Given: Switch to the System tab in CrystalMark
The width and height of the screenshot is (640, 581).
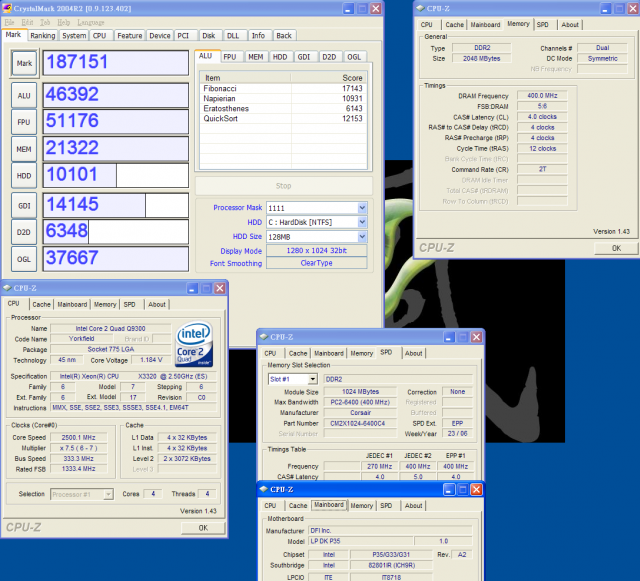Looking at the screenshot, I should click(74, 36).
